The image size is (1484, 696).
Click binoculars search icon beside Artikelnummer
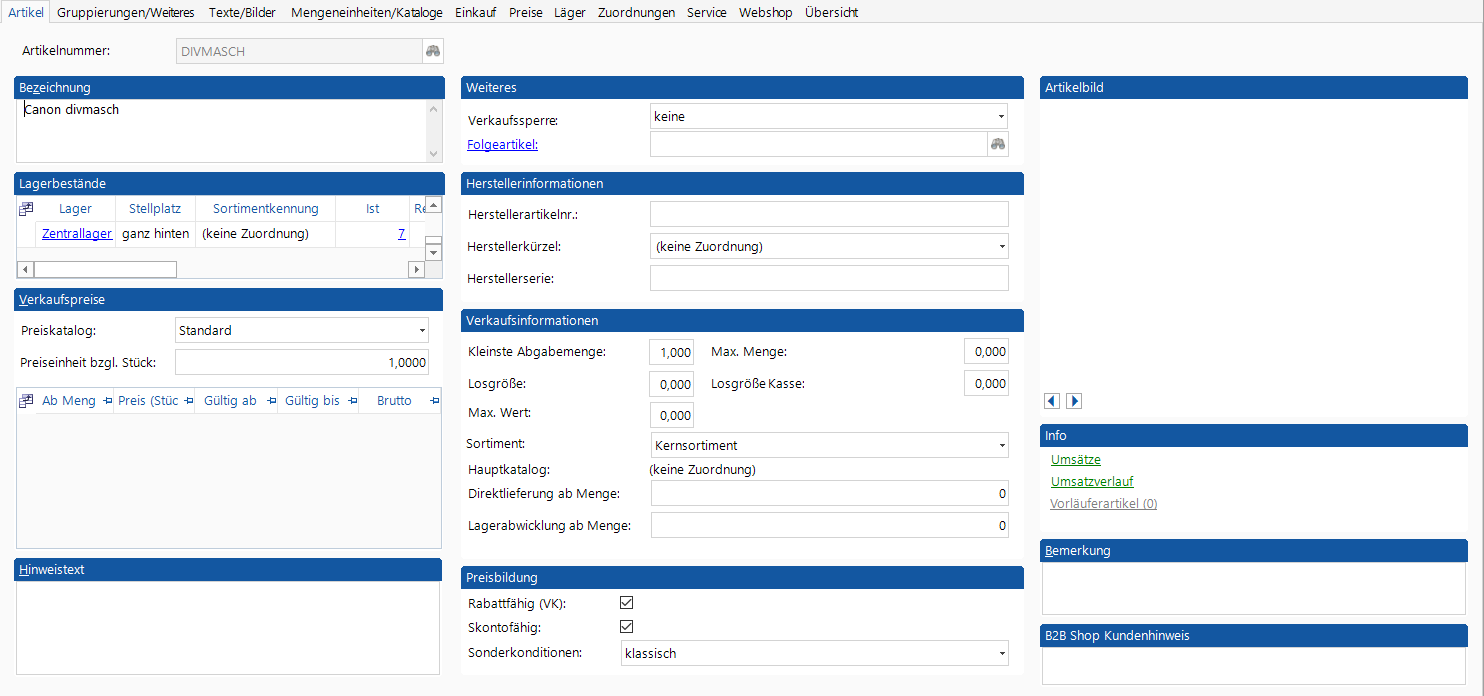coord(432,51)
